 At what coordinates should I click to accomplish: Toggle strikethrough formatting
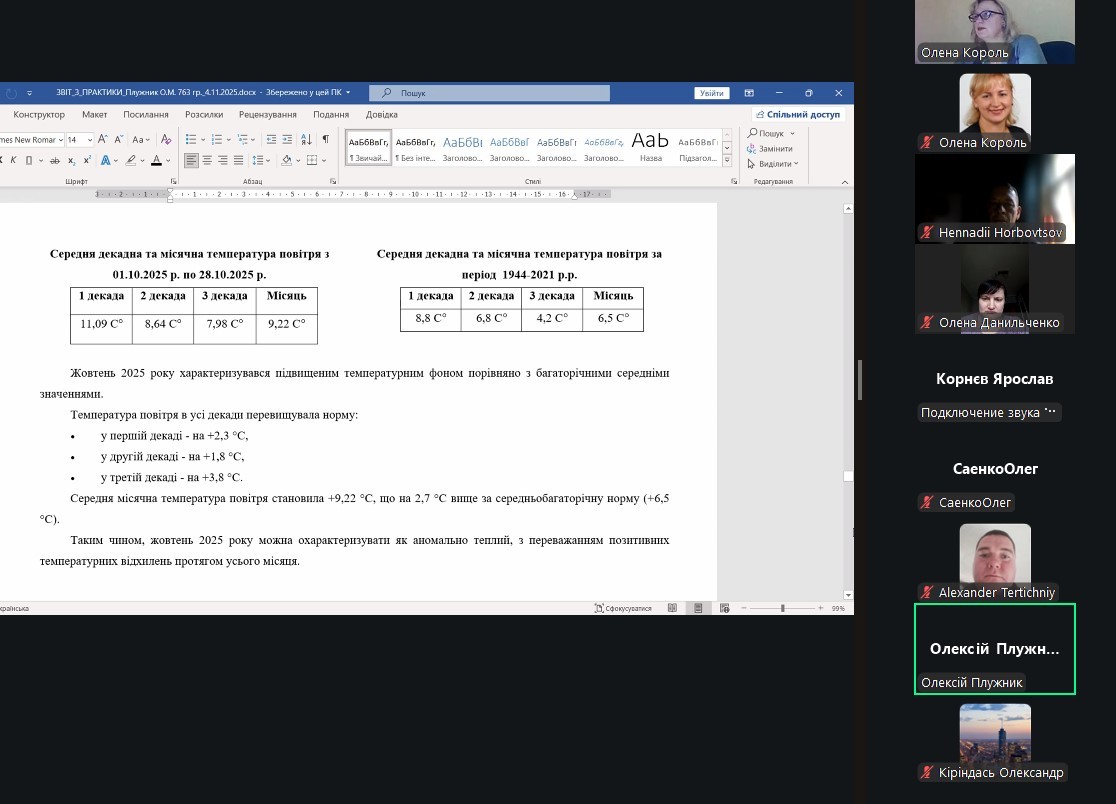tap(56, 160)
